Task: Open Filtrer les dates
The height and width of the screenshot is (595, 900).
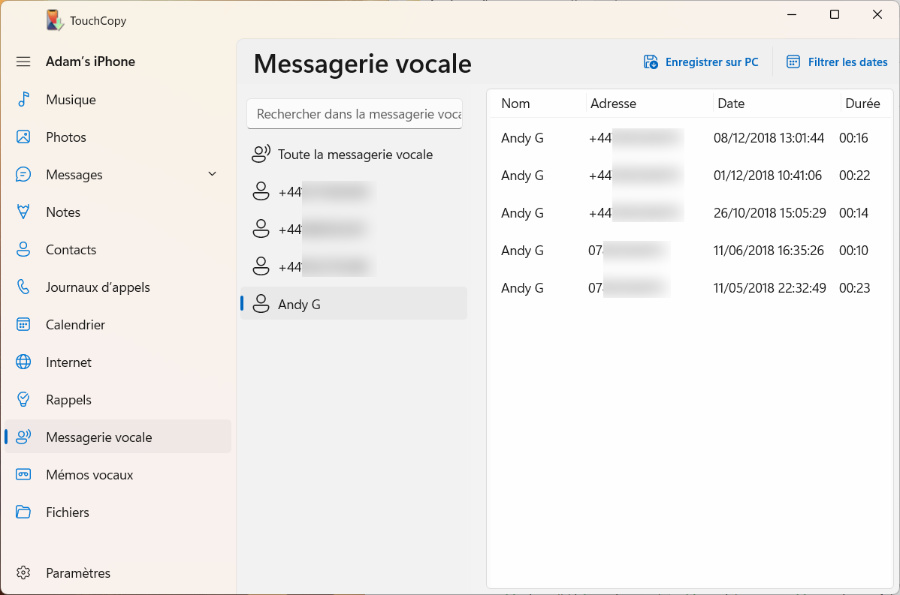Action: [837, 61]
